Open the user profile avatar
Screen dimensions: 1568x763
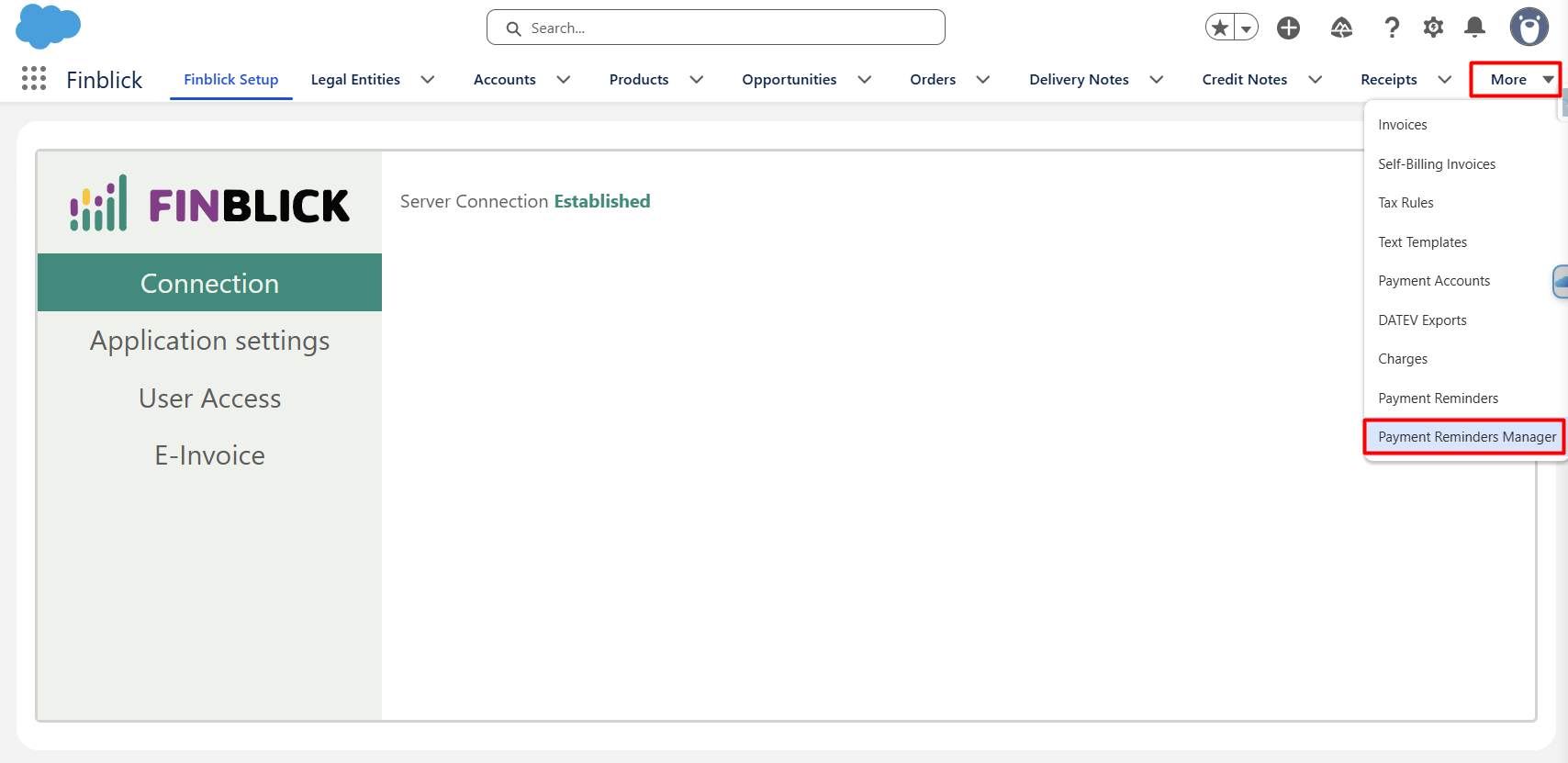point(1529,28)
